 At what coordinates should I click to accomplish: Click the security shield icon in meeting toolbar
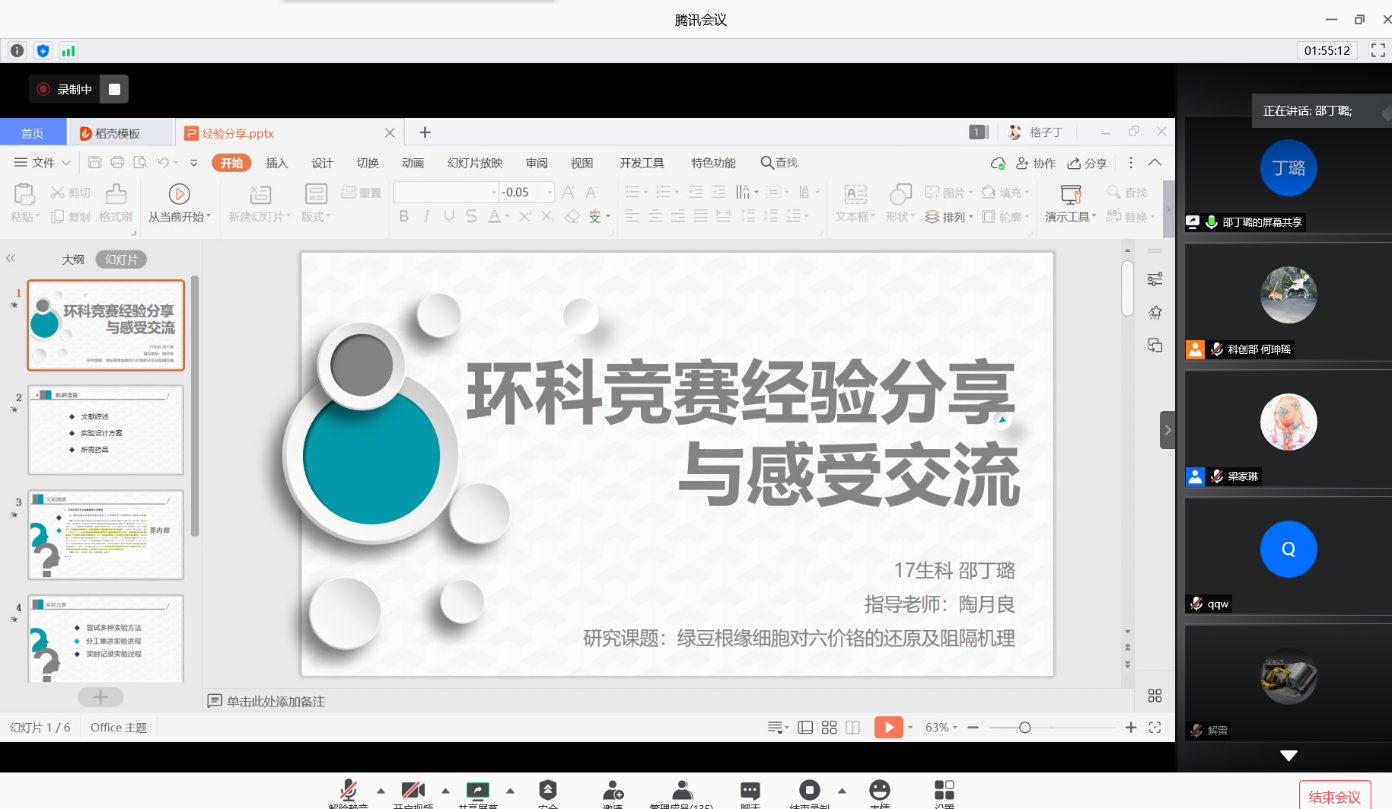pyautogui.click(x=547, y=791)
